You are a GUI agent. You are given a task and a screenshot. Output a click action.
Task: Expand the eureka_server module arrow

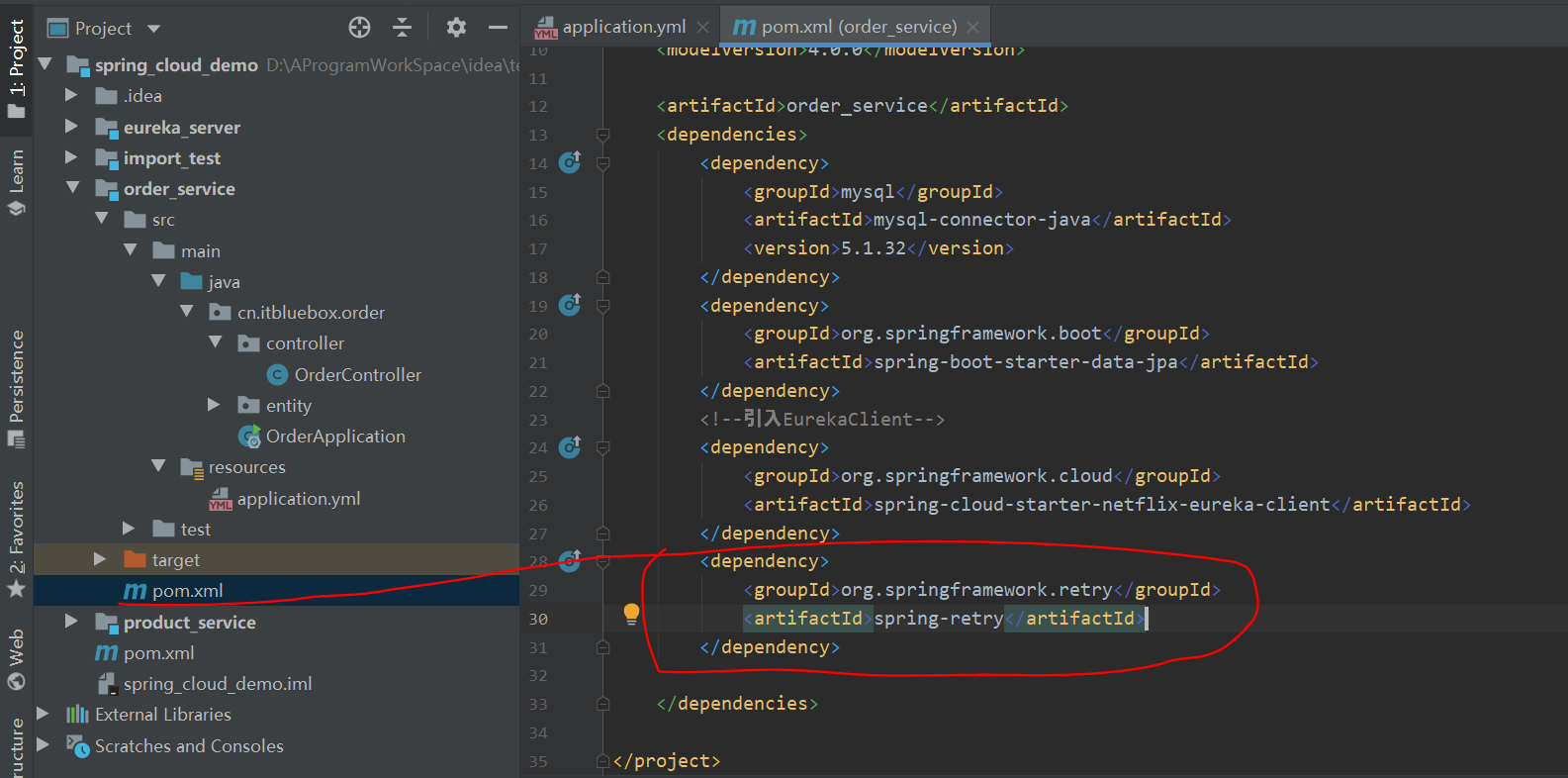(71, 127)
